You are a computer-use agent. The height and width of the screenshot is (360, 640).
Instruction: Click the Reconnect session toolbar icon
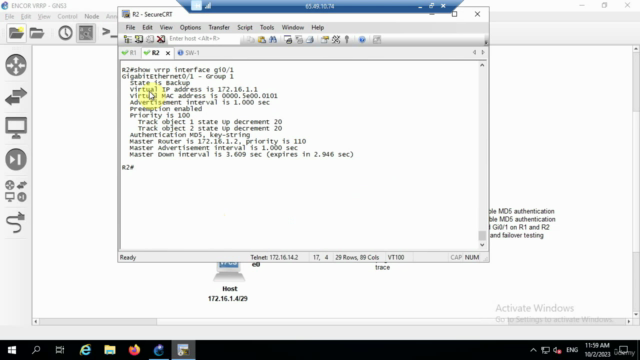point(150,39)
